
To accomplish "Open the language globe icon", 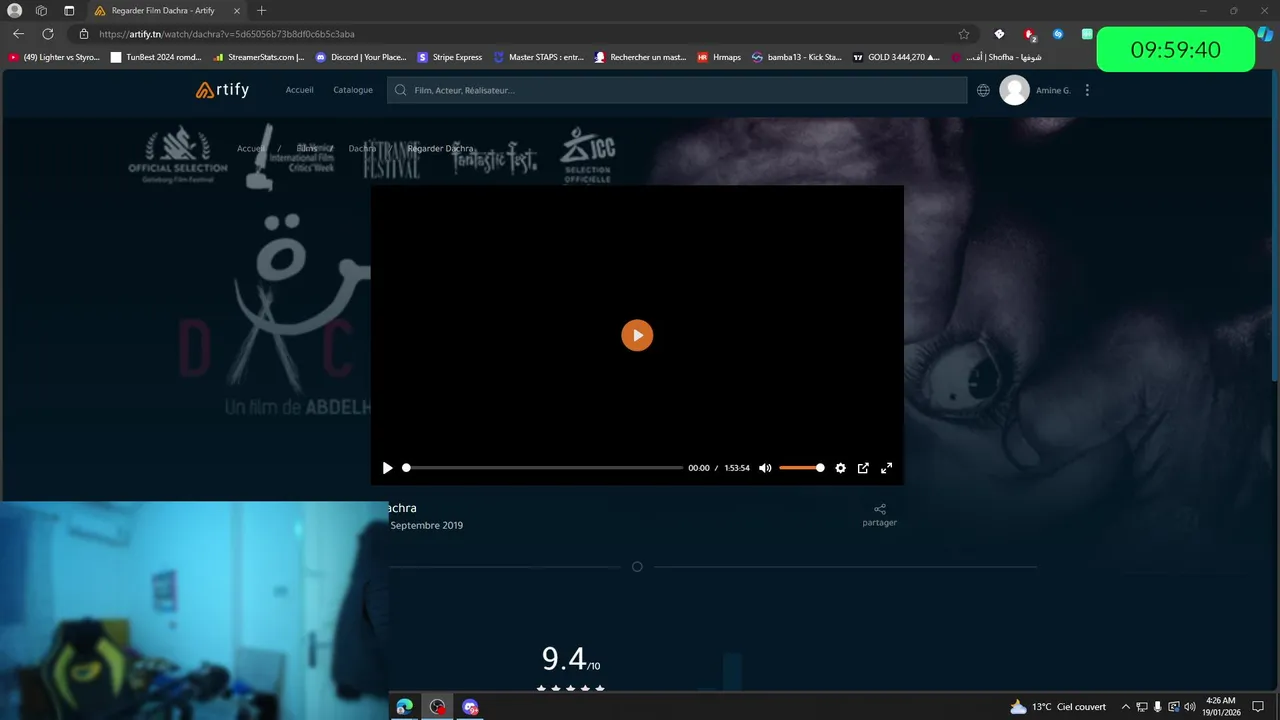I will pos(983,90).
